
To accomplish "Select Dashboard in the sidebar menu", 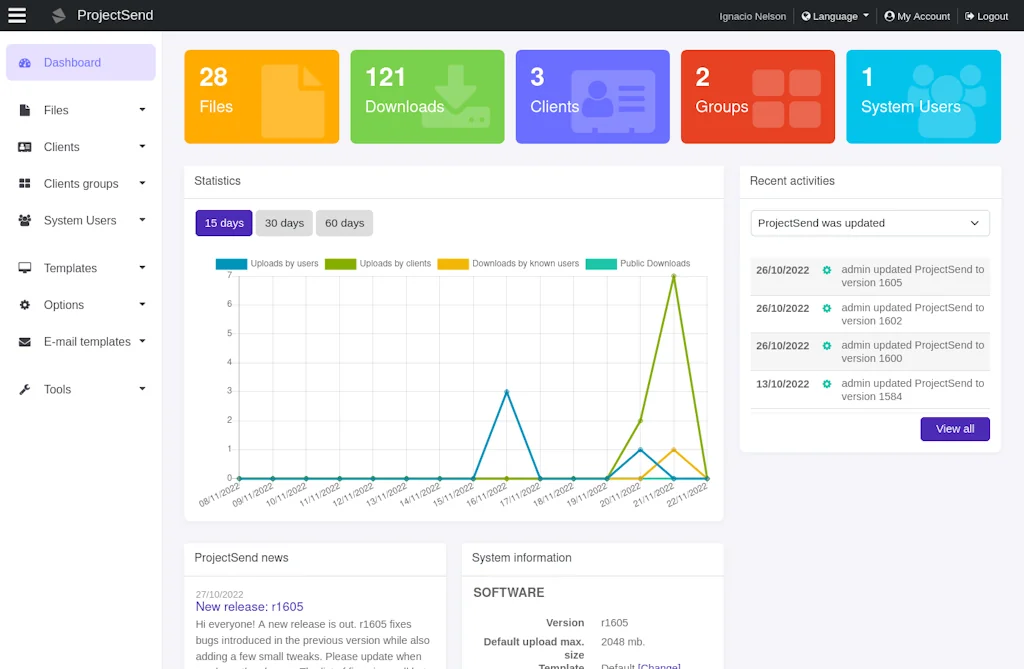I will [x=68, y=62].
